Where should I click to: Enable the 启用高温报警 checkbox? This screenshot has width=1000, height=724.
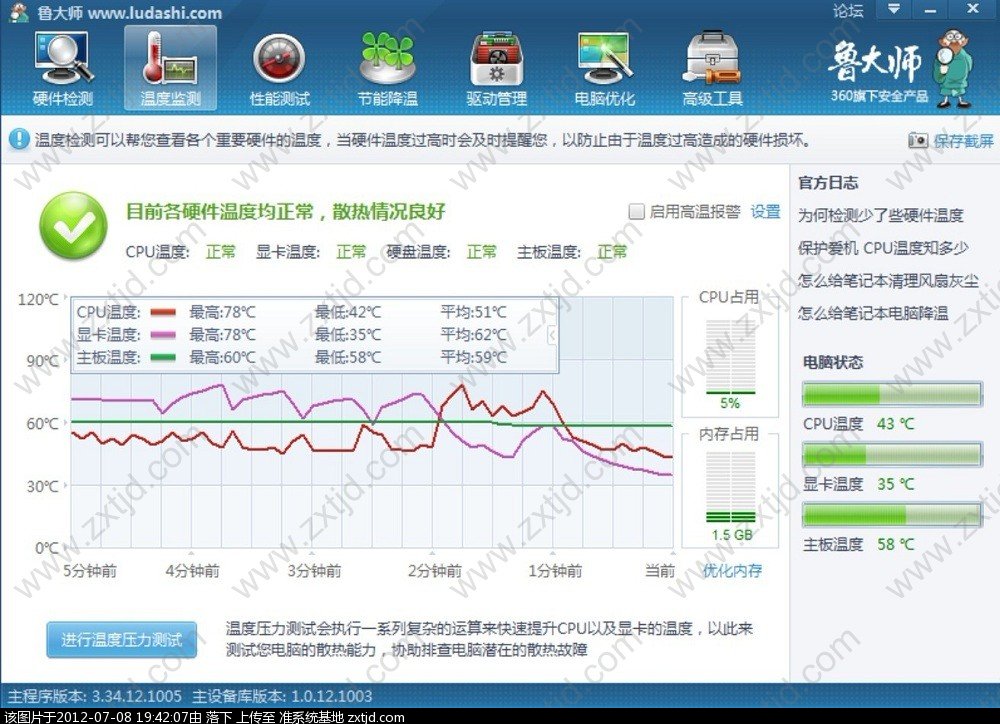click(x=636, y=211)
